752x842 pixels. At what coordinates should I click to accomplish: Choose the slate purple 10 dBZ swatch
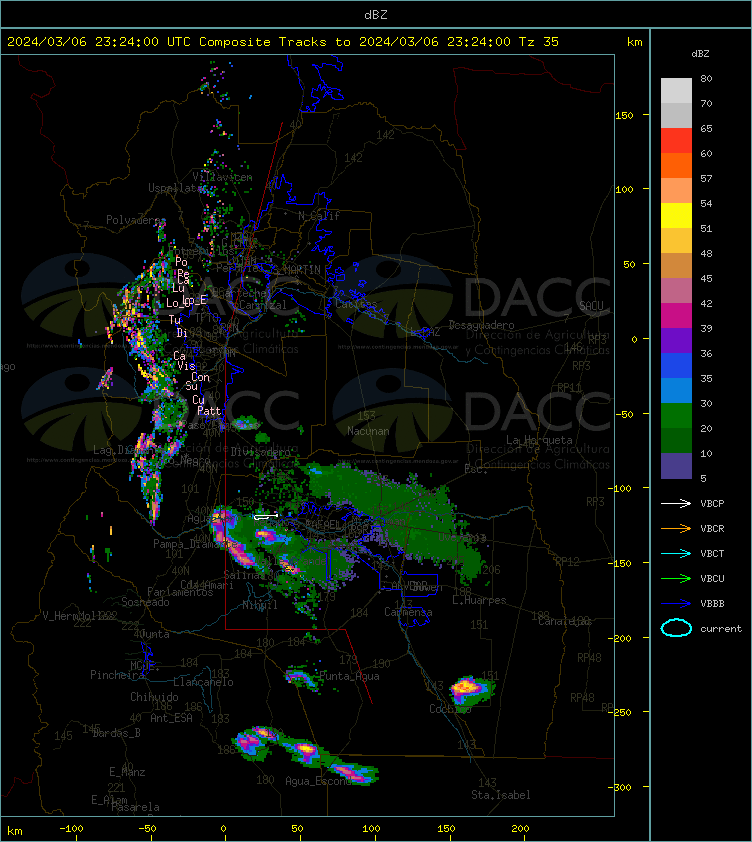tap(676, 466)
